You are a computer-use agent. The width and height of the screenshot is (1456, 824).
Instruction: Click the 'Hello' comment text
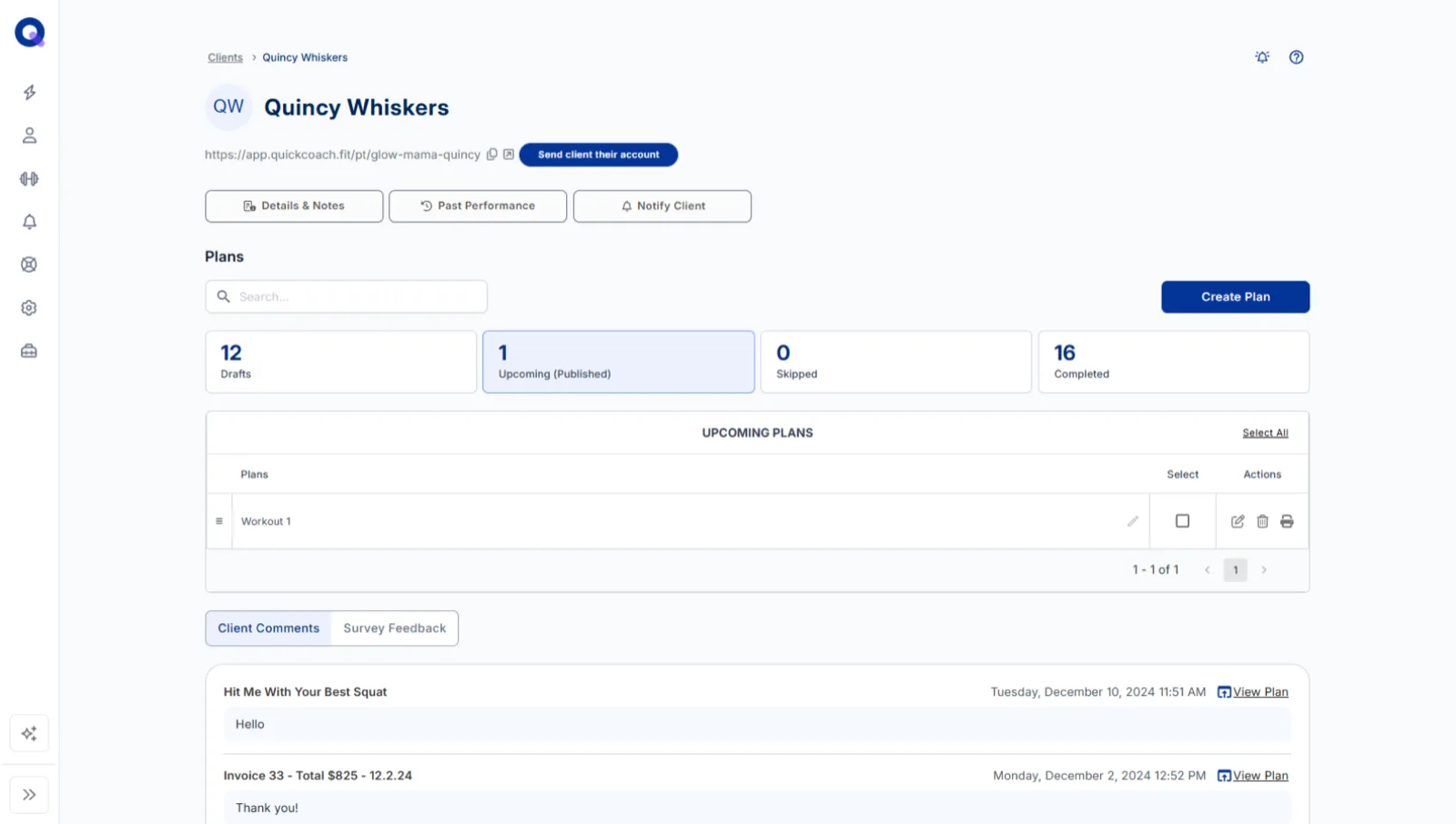pyautogui.click(x=250, y=725)
